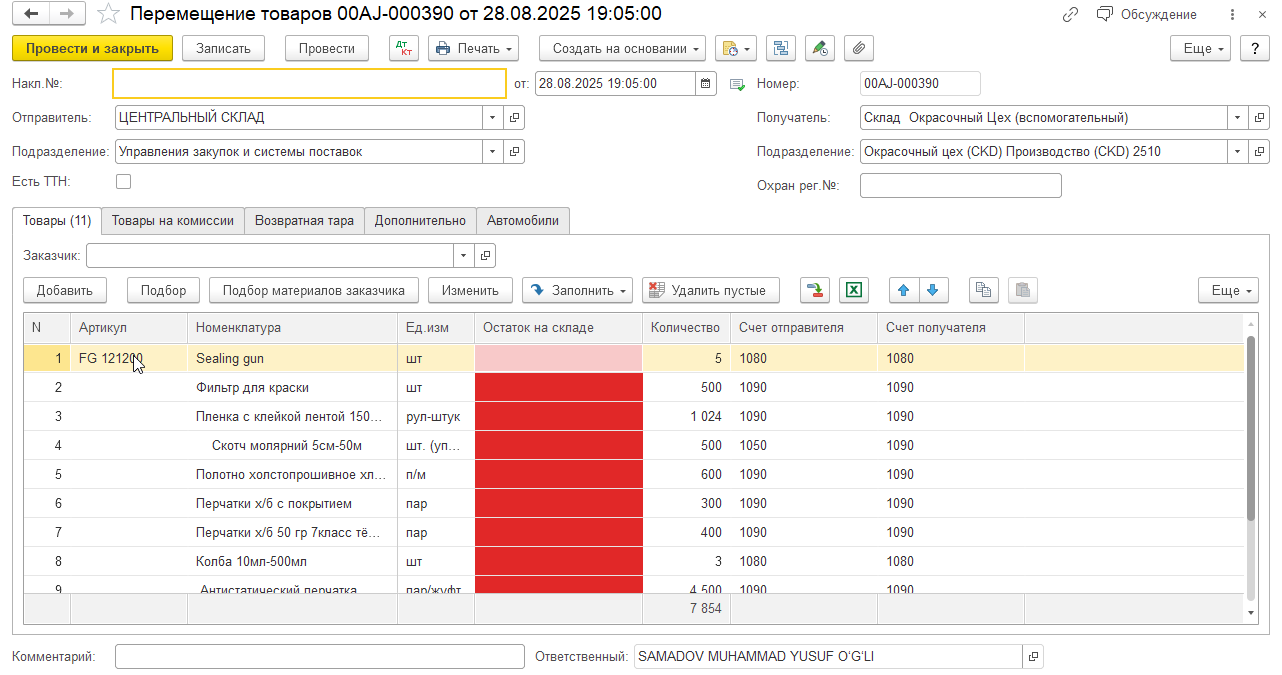1282x675 pixels.
Task: Open the top Еще menu
Action: coord(1201,48)
